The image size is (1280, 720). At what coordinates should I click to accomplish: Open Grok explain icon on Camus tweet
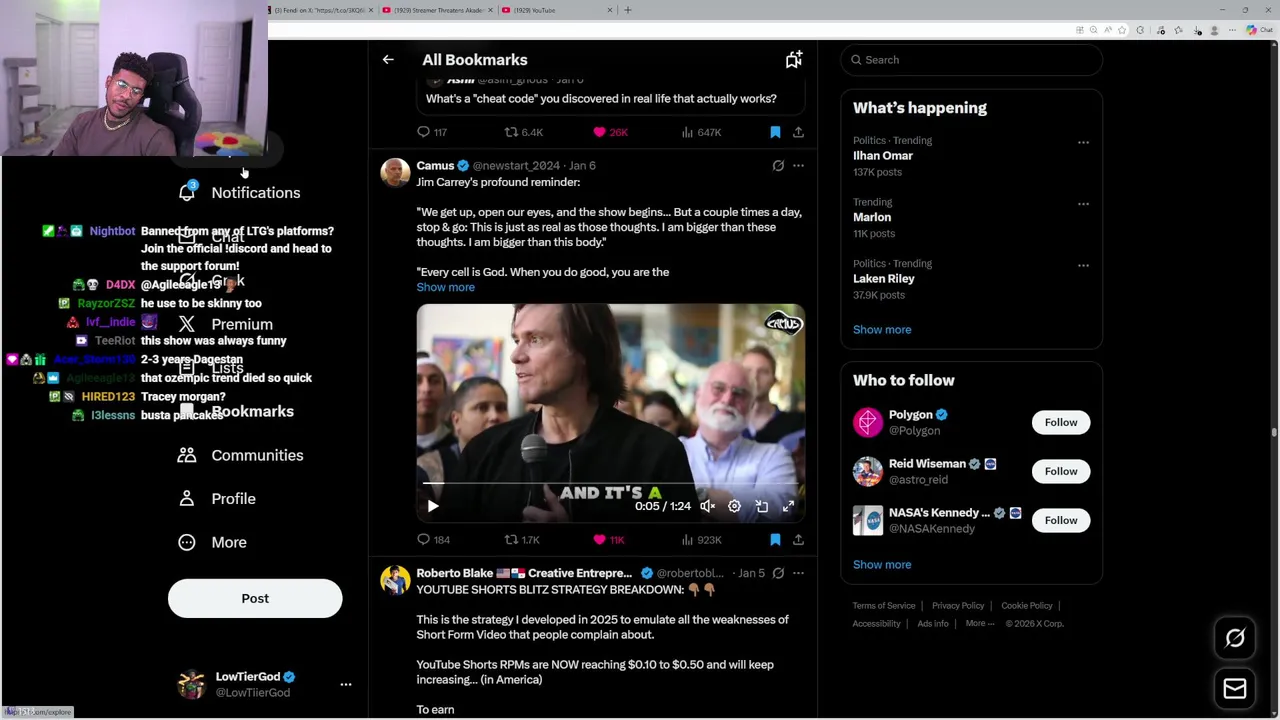[778, 166]
